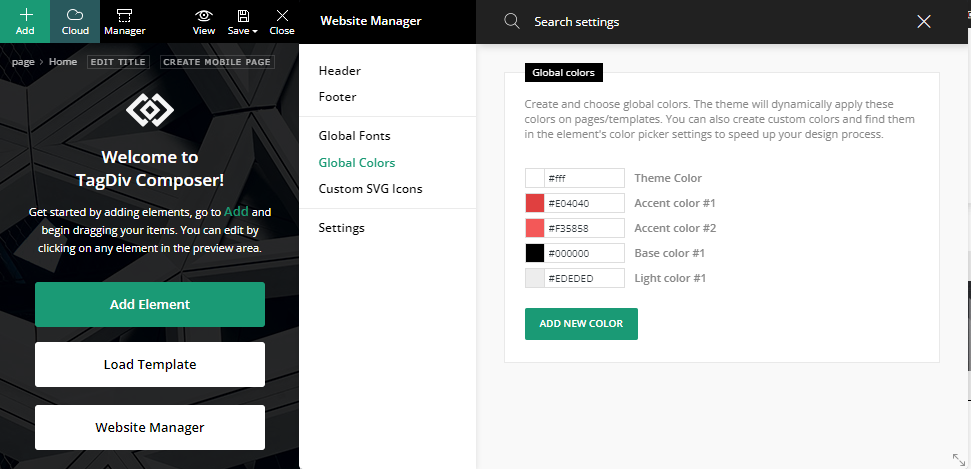Click the Welcome to TagDiv Composer heading
The height and width of the screenshot is (469, 971).
(150, 169)
